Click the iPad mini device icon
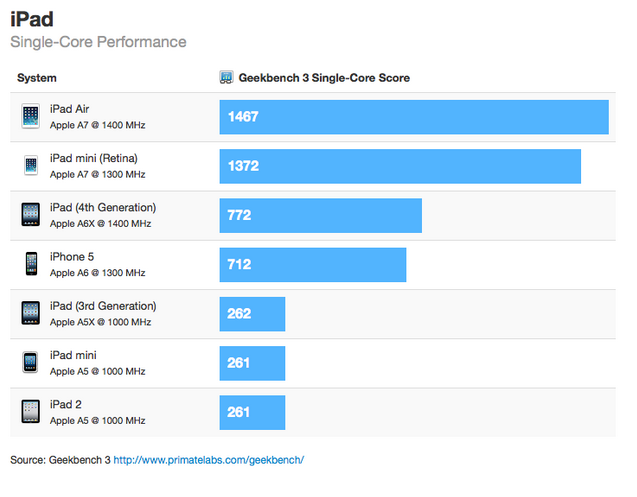Image resolution: width=637 pixels, height=497 pixels. click(x=30, y=362)
